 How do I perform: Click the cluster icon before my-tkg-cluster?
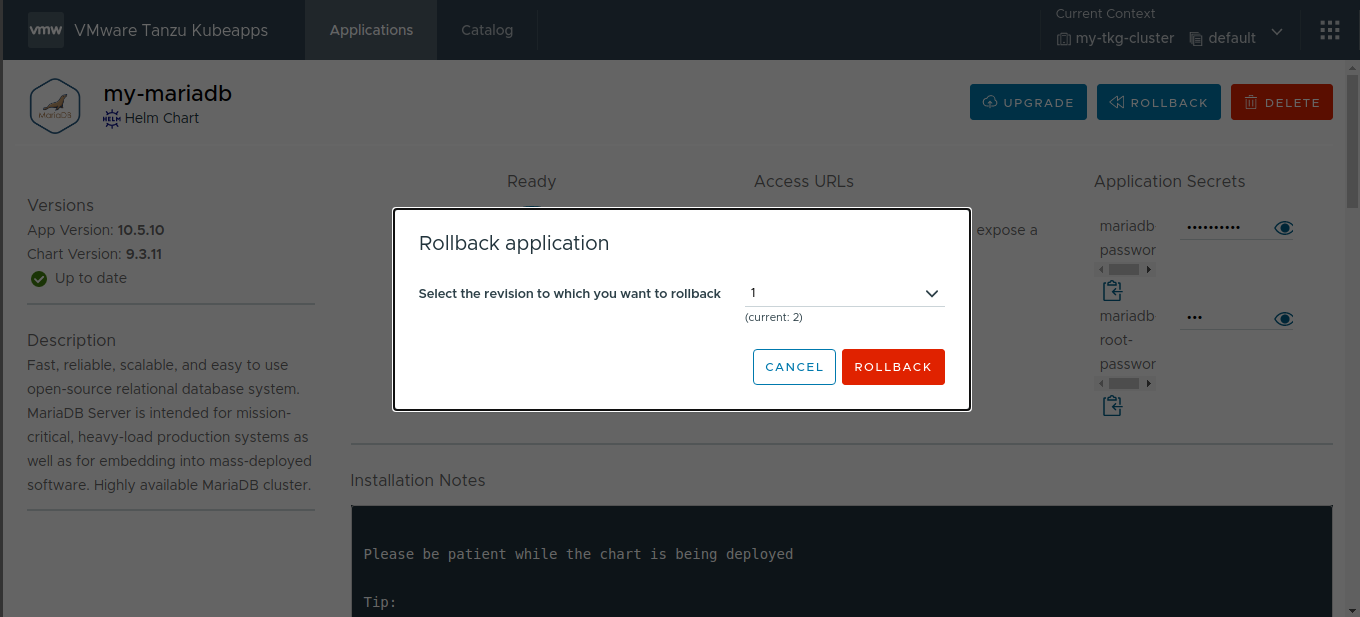pyautogui.click(x=1062, y=38)
